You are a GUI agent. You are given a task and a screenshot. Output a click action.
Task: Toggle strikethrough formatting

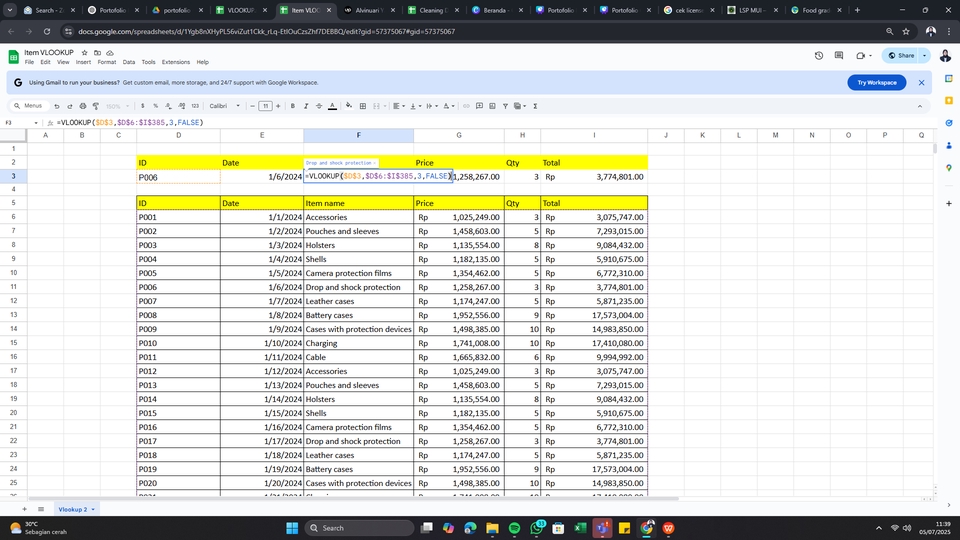[x=319, y=106]
